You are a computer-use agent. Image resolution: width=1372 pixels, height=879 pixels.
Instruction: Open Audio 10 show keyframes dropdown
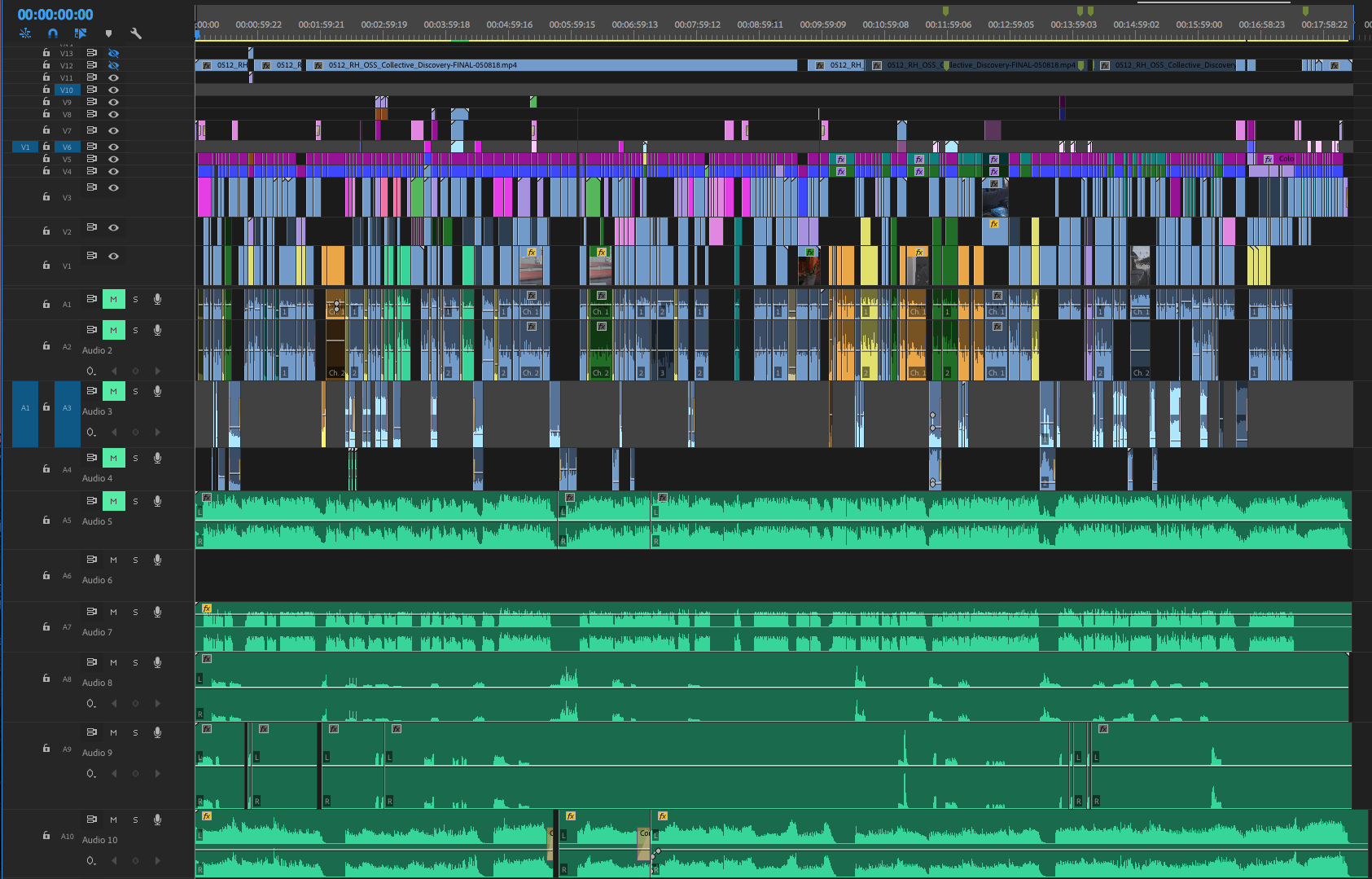[x=91, y=861]
